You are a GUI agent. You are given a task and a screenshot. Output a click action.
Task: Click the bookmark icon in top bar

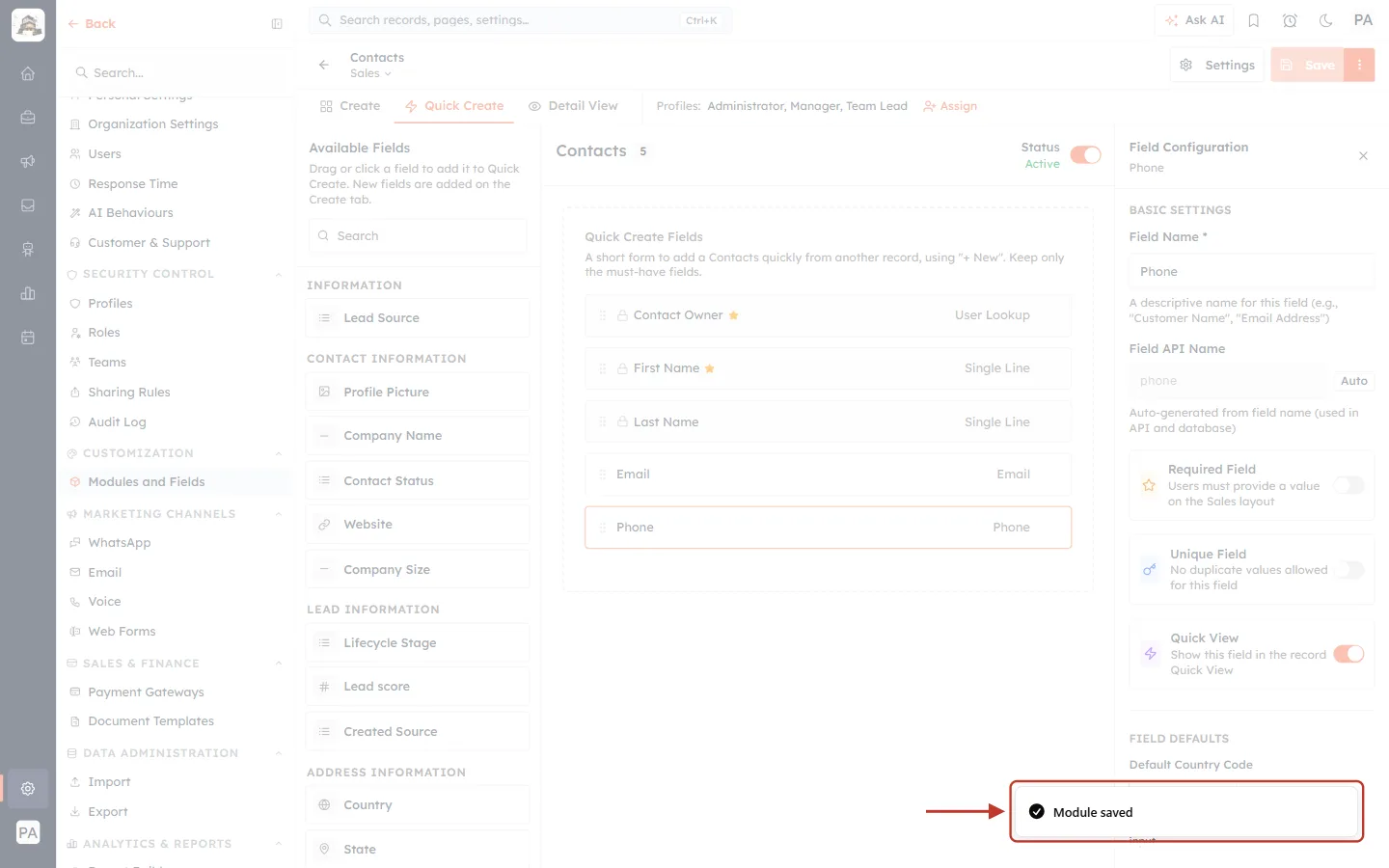(x=1254, y=20)
